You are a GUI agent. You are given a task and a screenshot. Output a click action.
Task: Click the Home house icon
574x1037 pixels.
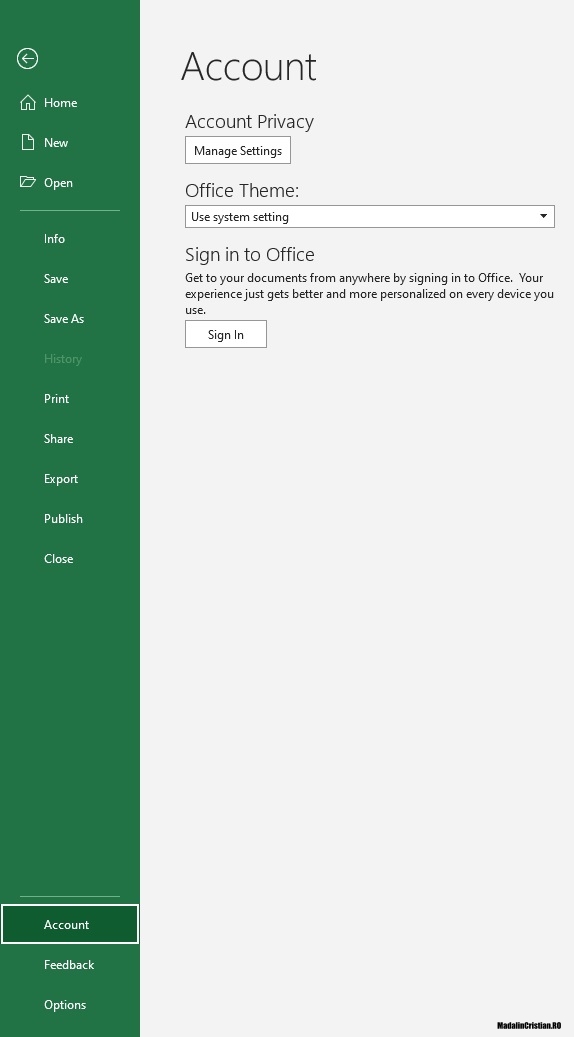tap(28, 103)
